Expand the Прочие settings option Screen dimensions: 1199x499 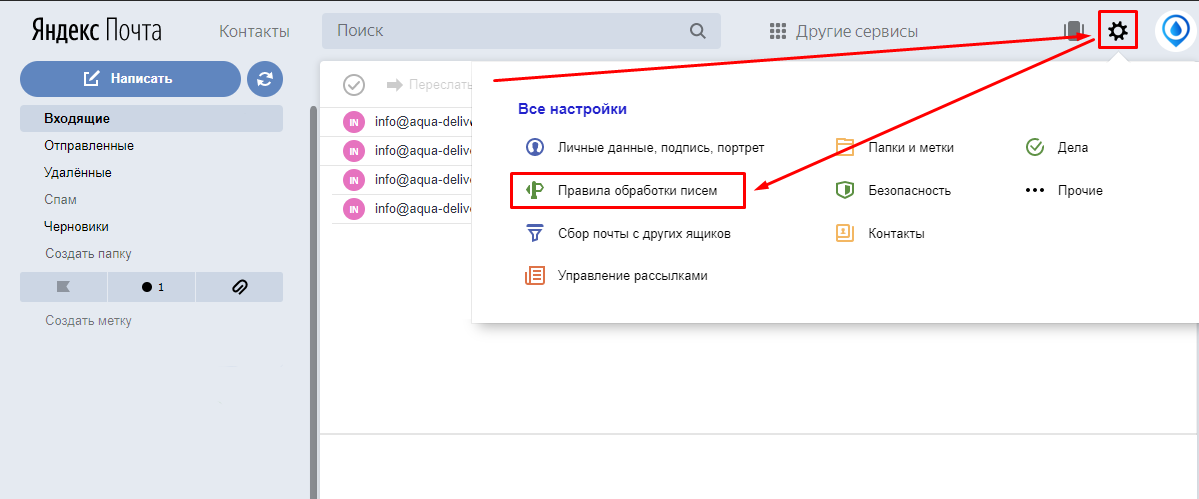(1080, 190)
